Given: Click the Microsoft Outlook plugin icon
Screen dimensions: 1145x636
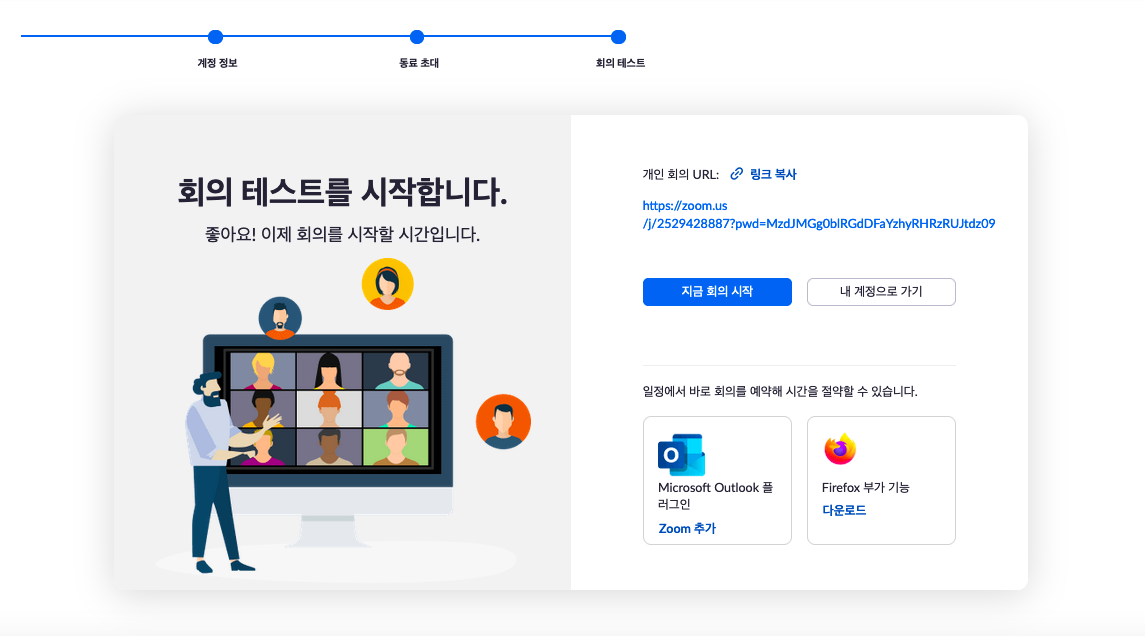Looking at the screenshot, I should point(681,454).
